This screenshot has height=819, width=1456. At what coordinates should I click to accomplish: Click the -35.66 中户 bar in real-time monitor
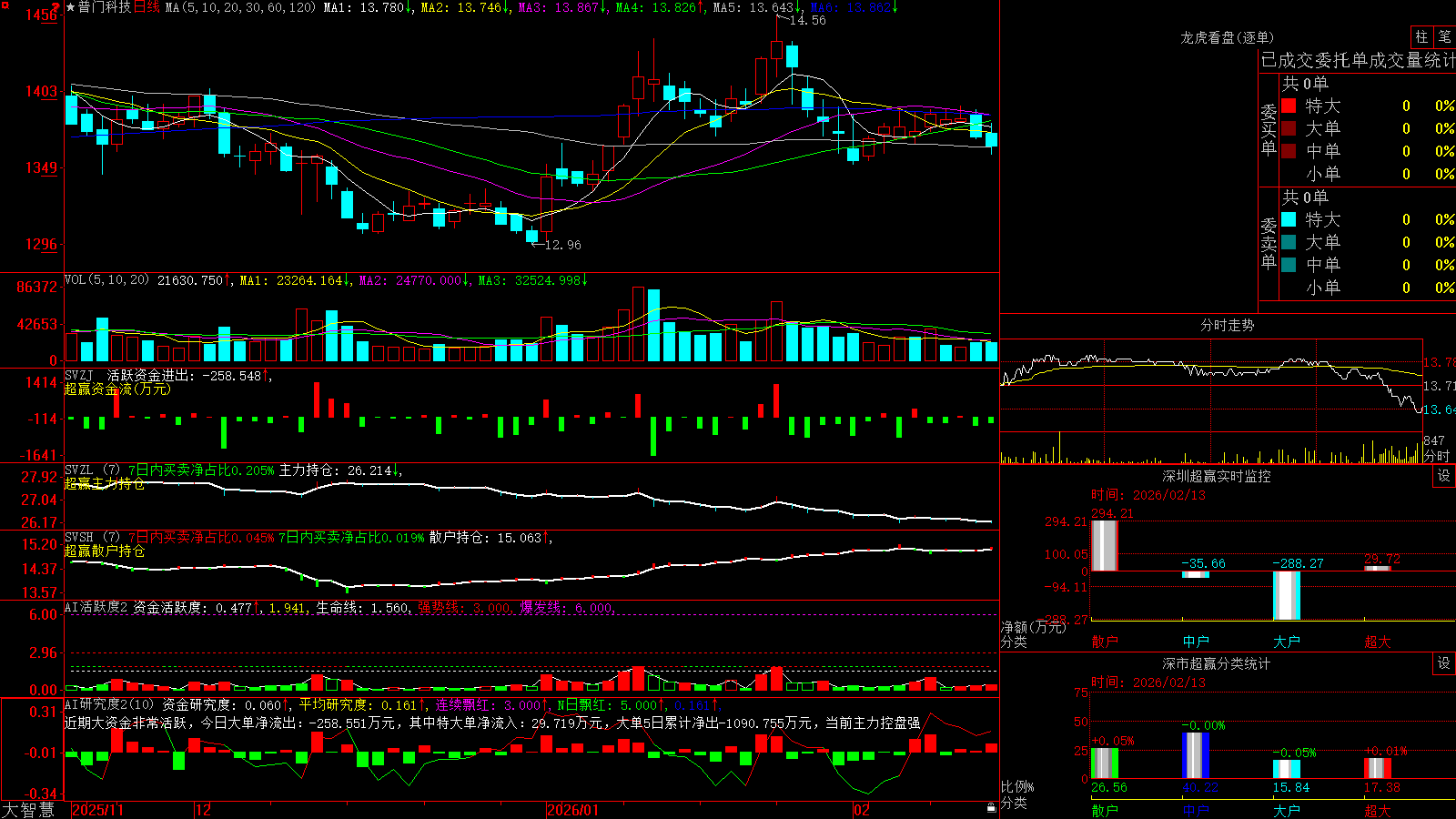pos(1196,574)
